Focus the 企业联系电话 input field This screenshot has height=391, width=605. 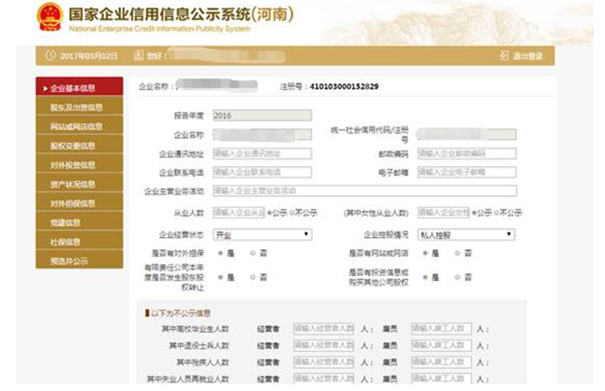262,172
